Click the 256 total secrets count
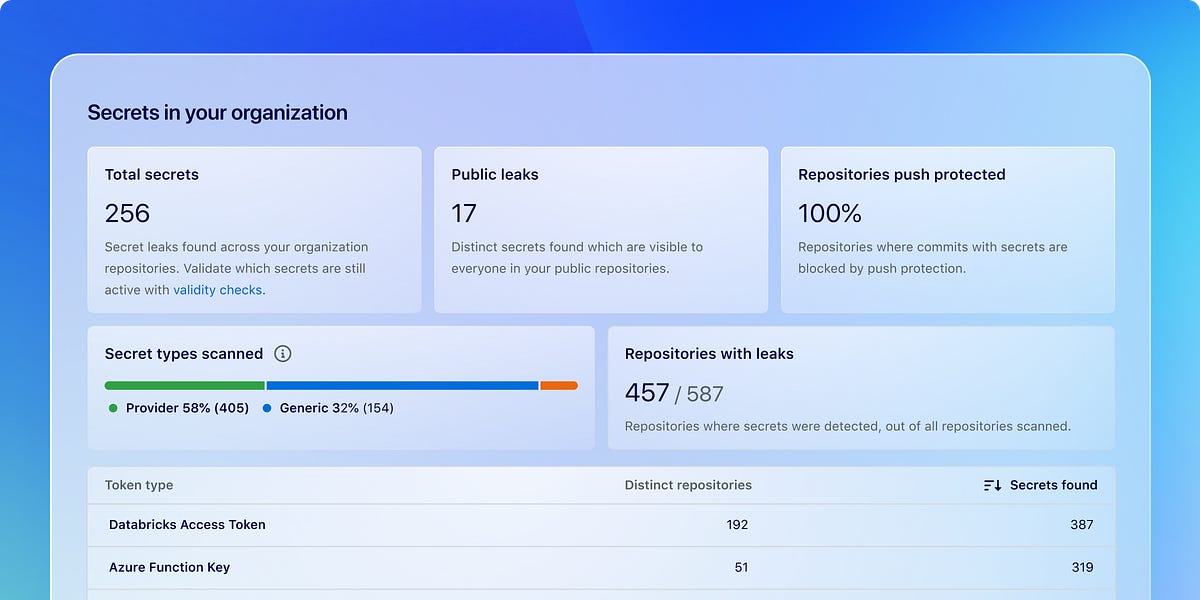 click(x=127, y=213)
